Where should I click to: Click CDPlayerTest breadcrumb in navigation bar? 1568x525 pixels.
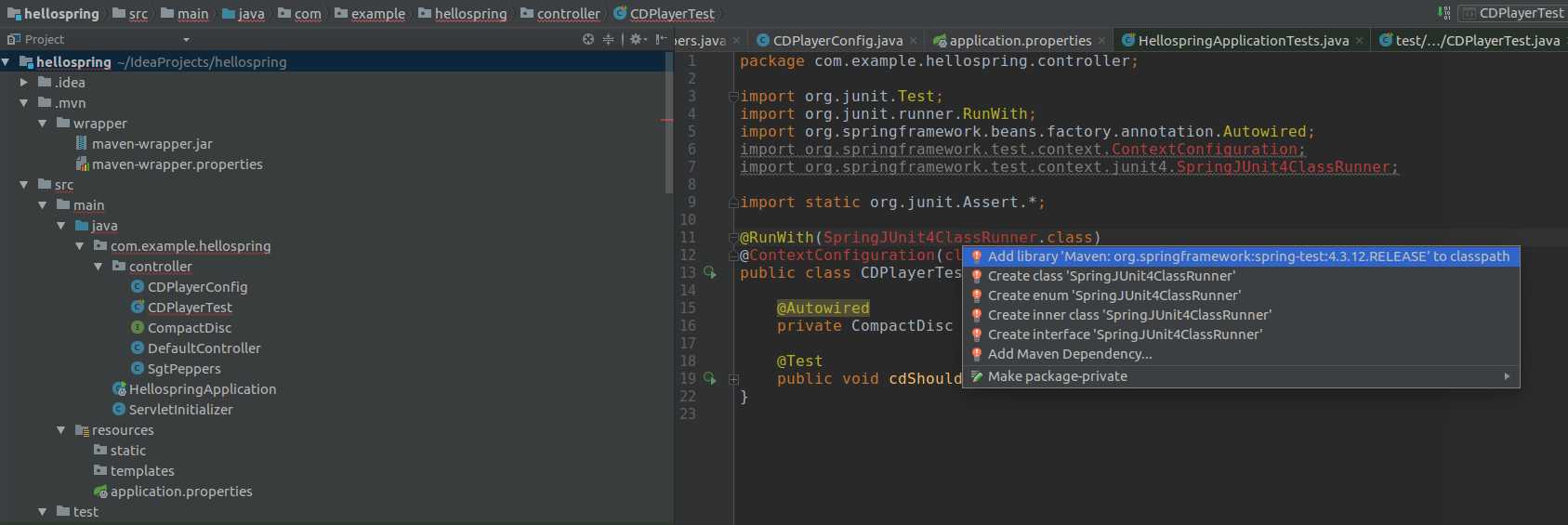click(664, 13)
